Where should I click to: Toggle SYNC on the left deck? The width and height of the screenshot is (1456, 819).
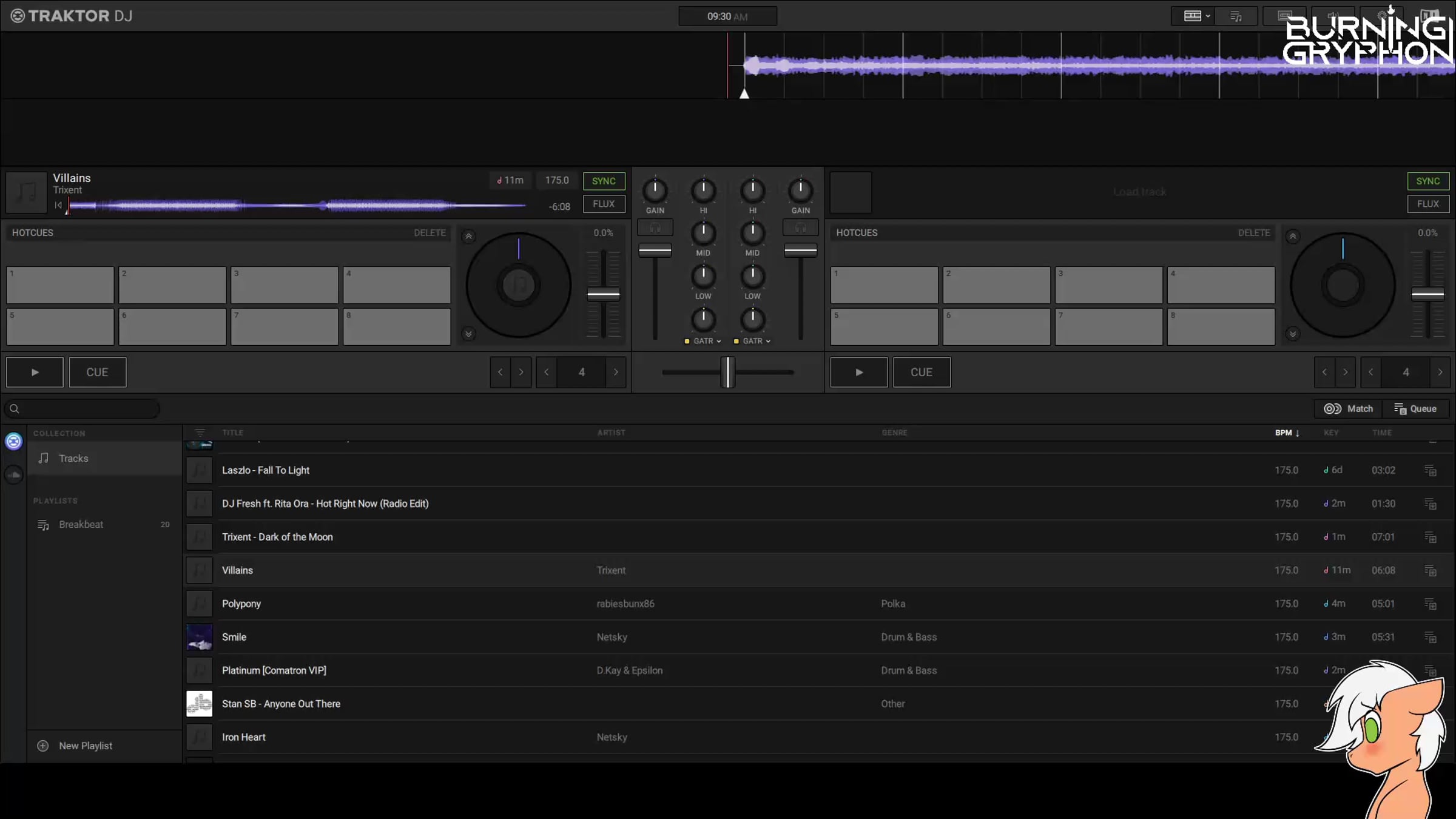(604, 181)
